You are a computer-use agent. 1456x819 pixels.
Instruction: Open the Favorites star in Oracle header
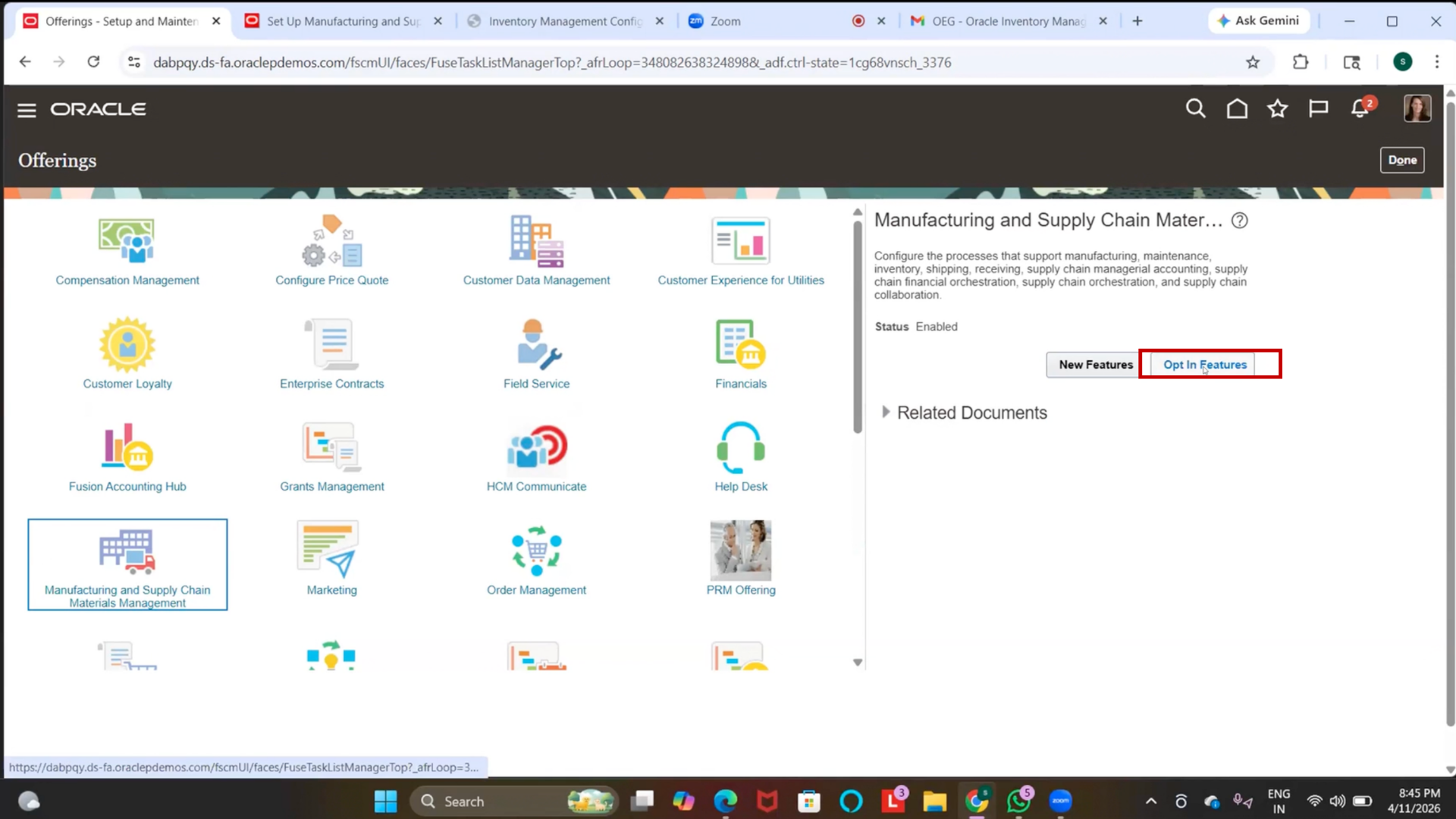pos(1278,109)
